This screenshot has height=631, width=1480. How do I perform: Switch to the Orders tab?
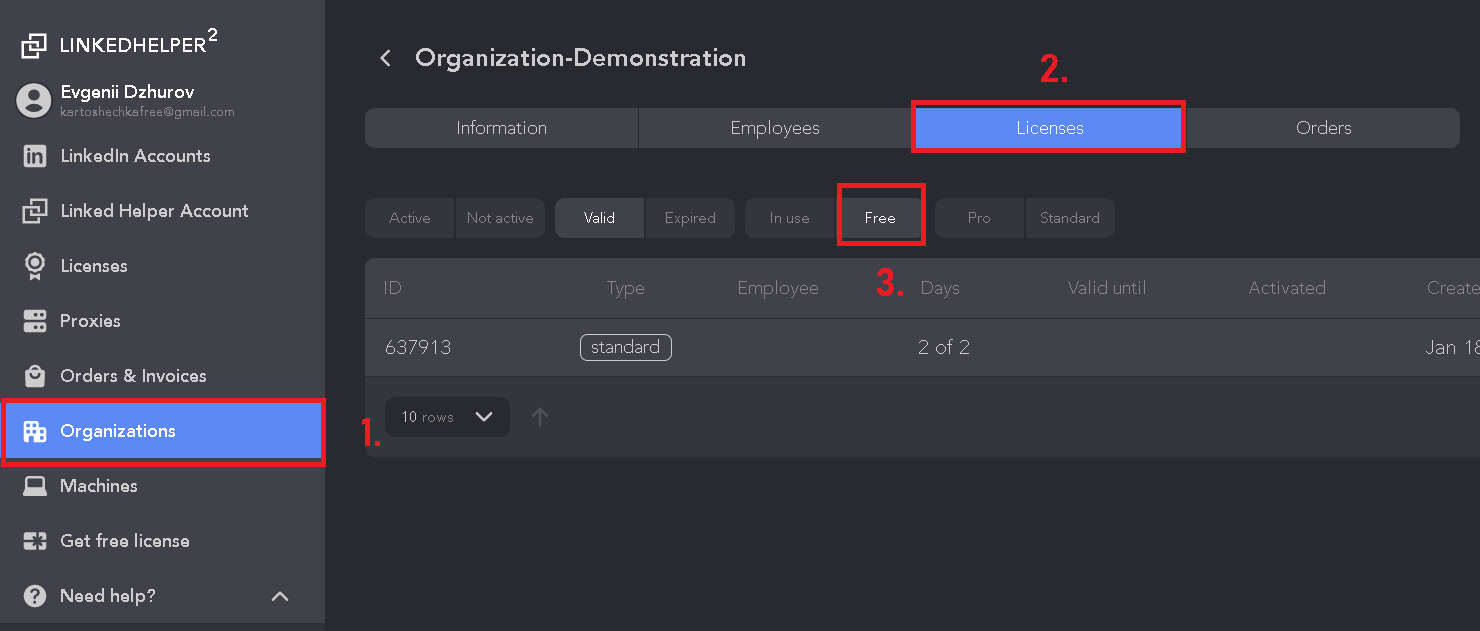click(x=1323, y=128)
